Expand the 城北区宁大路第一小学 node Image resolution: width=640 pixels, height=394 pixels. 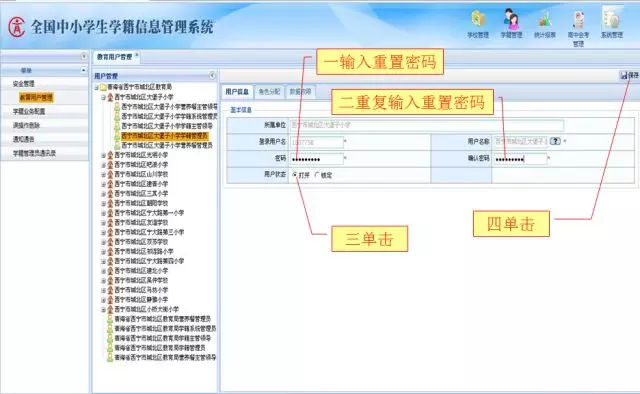click(103, 213)
